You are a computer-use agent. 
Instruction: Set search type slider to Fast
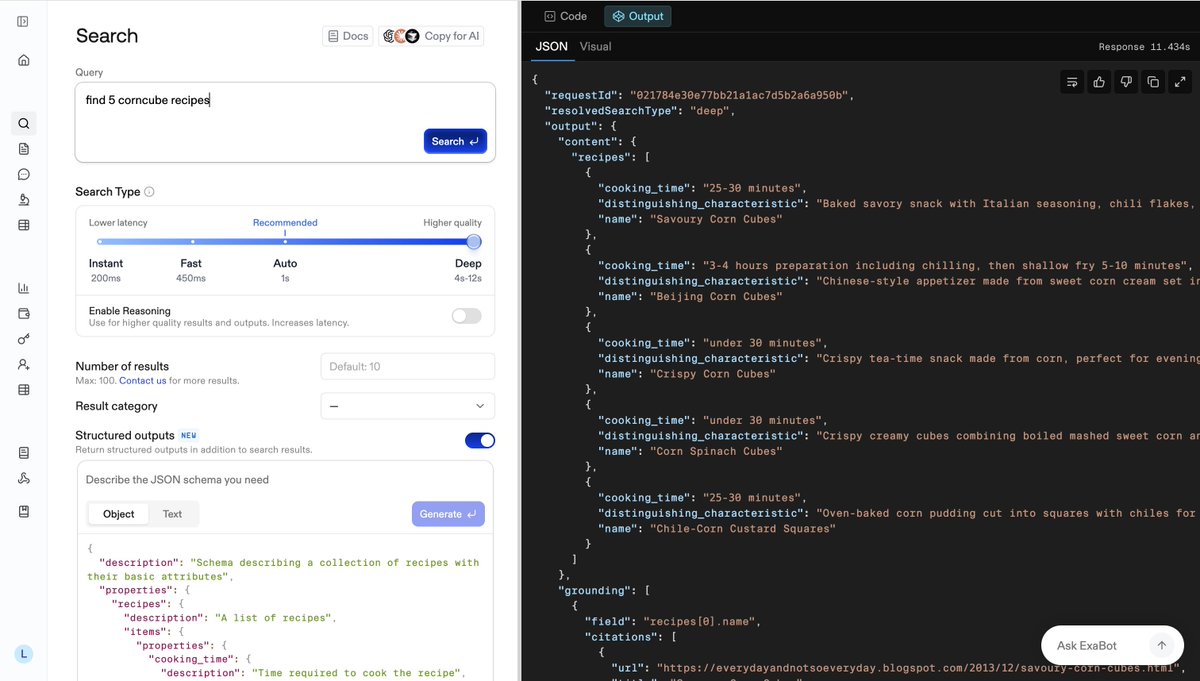193,242
